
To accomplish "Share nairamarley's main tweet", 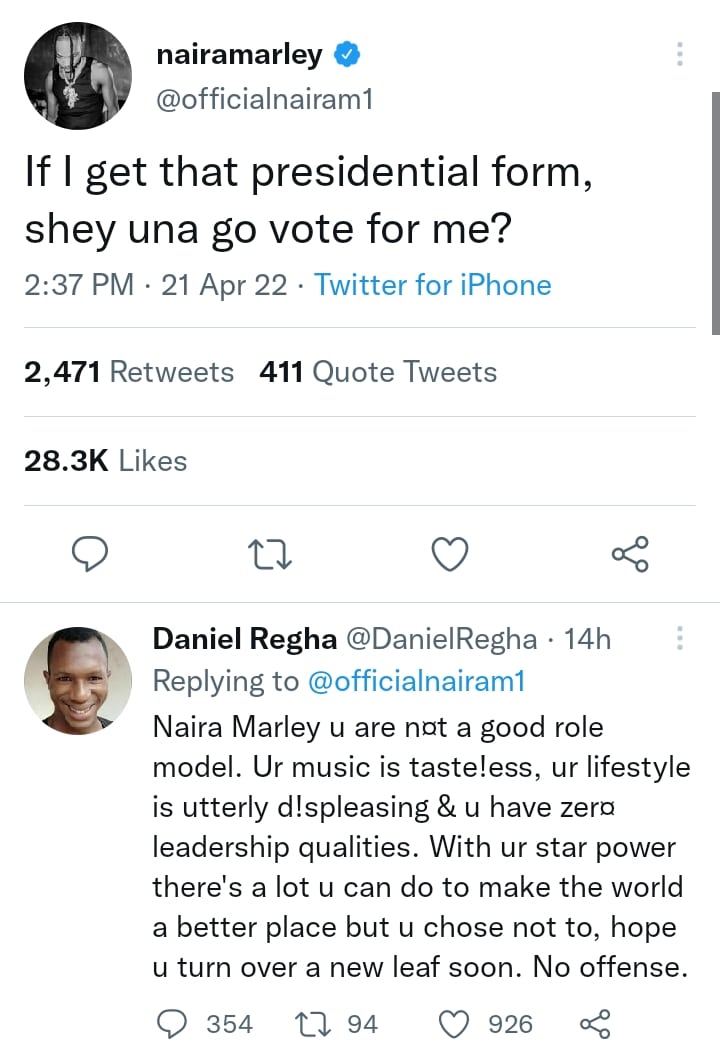I will pyautogui.click(x=630, y=553).
